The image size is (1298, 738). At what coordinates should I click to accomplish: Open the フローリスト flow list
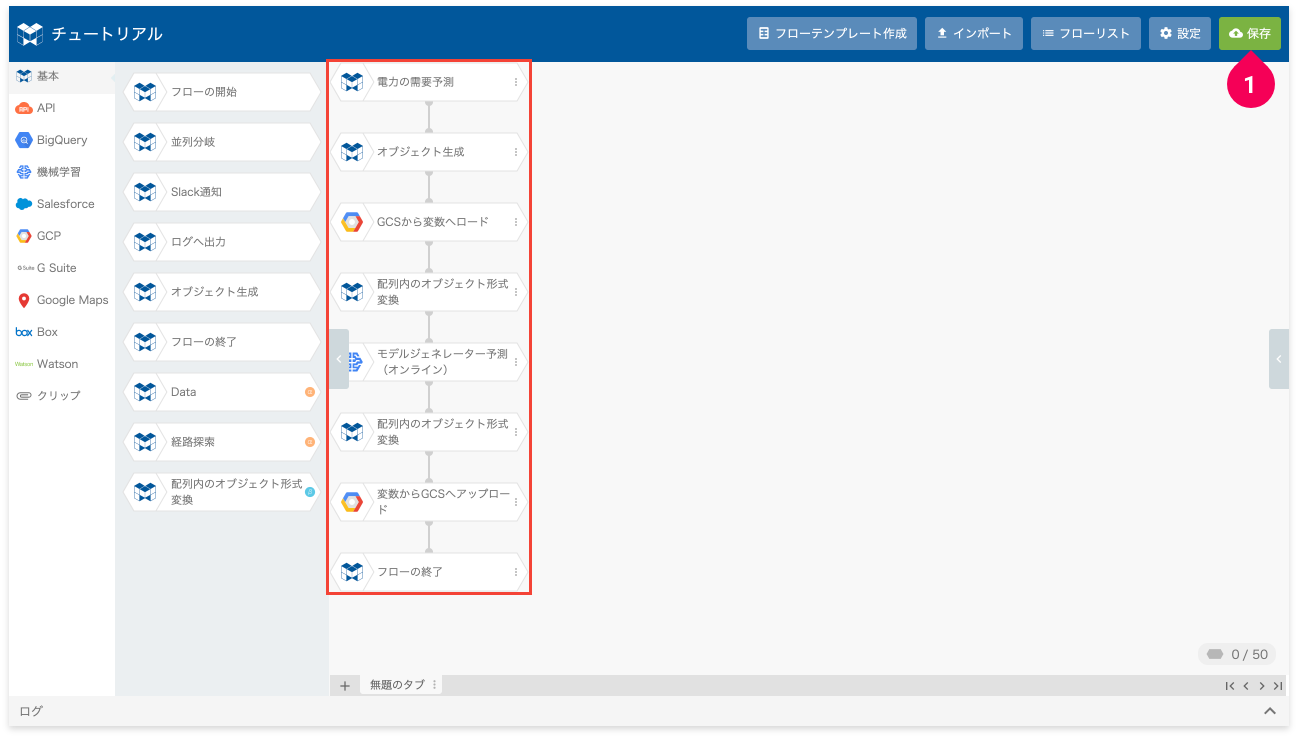pyautogui.click(x=1086, y=33)
